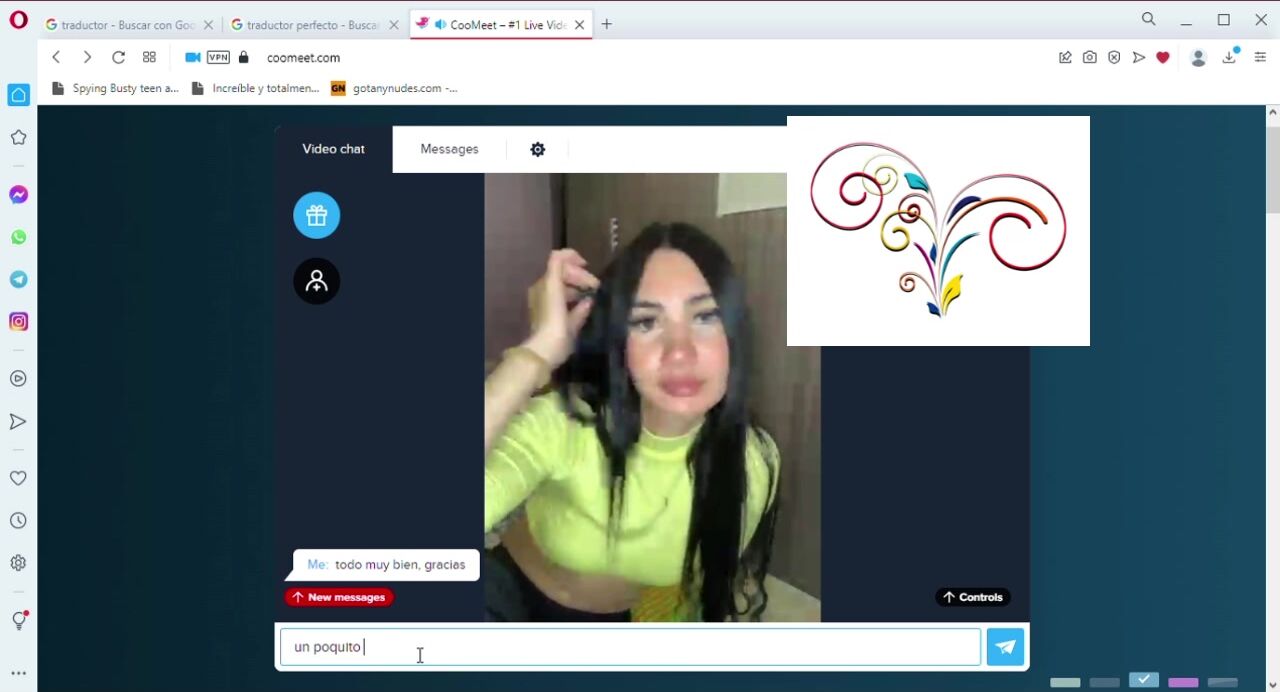Open gotanynudes.com bookmark
Image resolution: width=1280 pixels, height=692 pixels.
pyautogui.click(x=394, y=88)
